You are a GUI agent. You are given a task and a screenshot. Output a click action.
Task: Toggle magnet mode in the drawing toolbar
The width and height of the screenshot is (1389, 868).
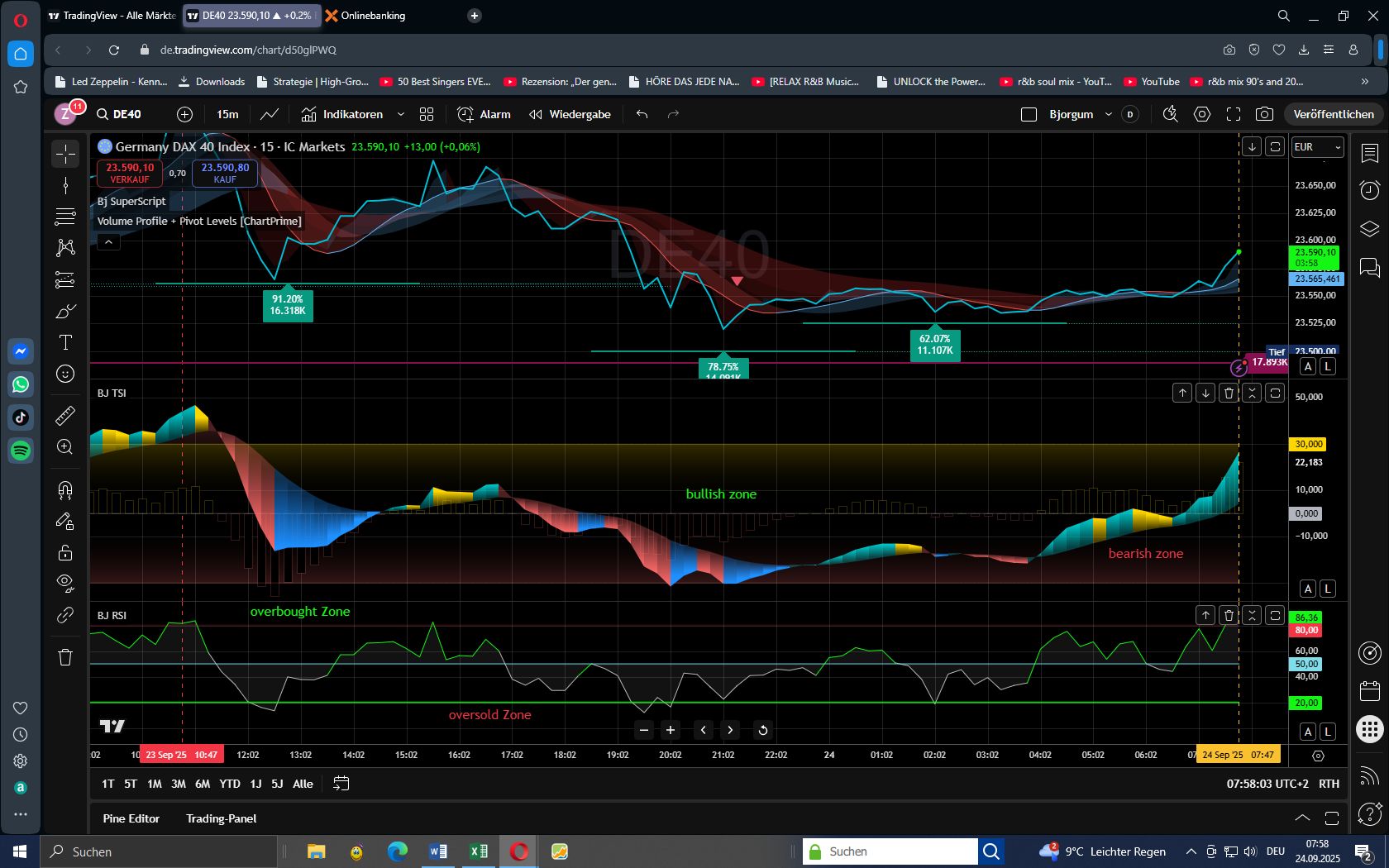[64, 490]
